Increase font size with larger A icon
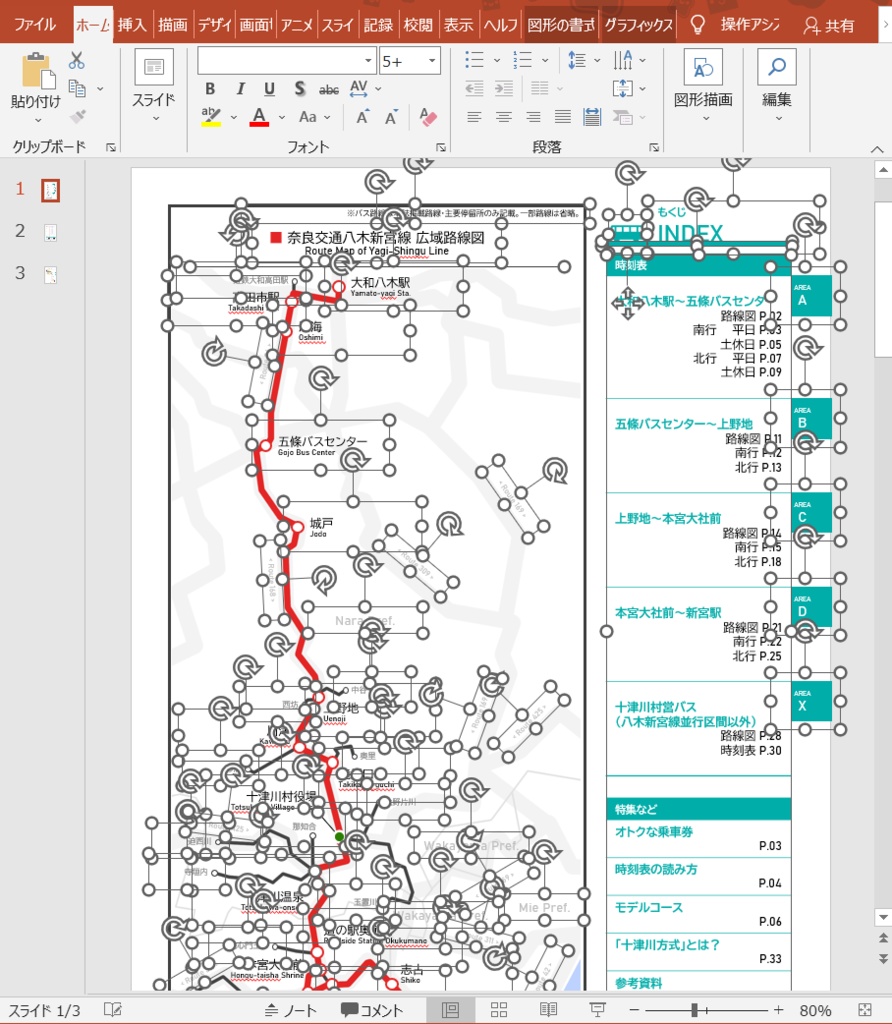Image resolution: width=892 pixels, height=1024 pixels. pyautogui.click(x=362, y=118)
